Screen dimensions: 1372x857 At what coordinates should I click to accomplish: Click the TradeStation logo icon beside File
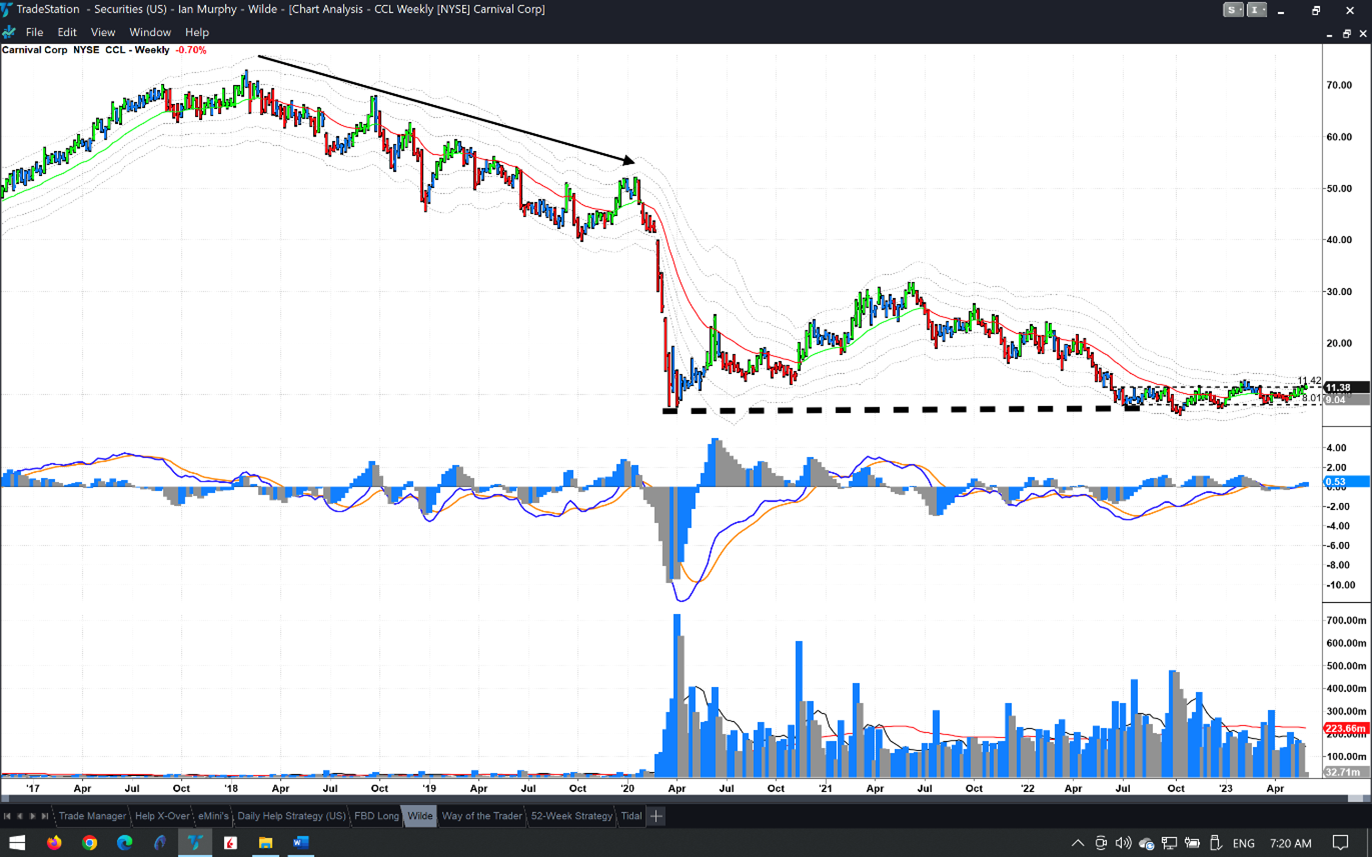(x=10, y=32)
